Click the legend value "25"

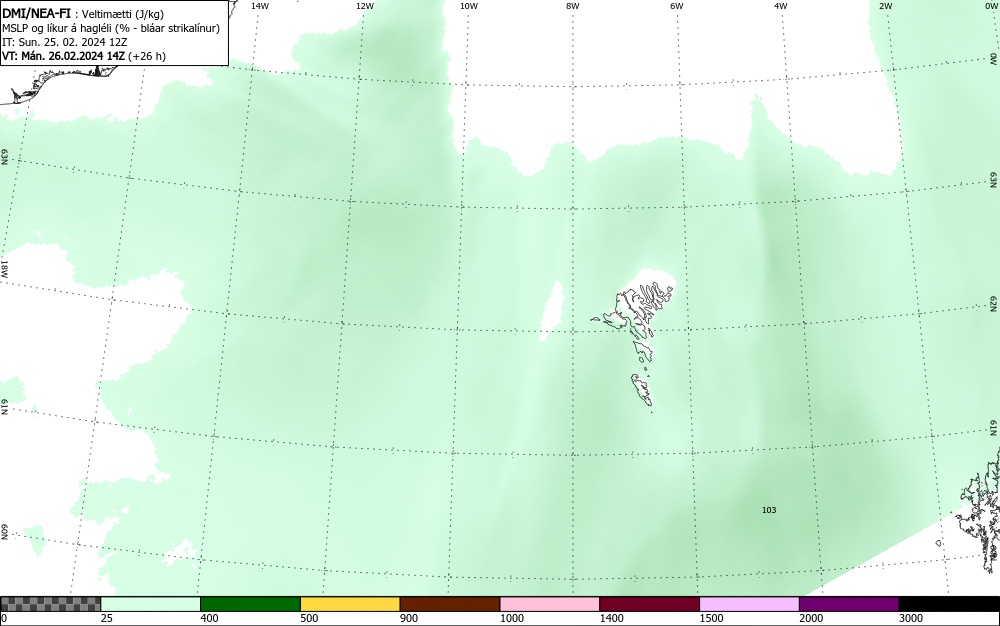(x=107, y=618)
